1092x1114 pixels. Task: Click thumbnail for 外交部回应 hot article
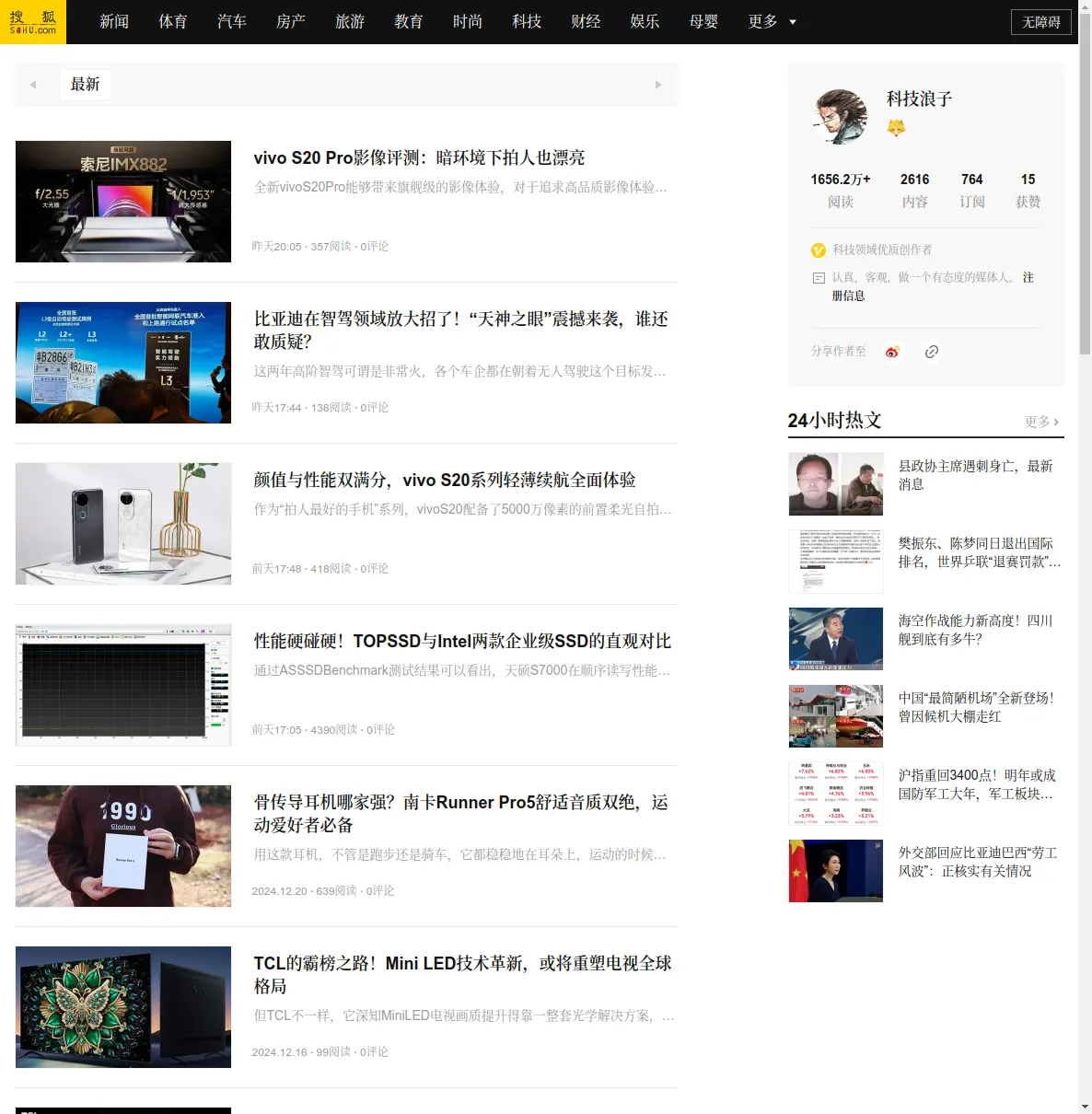click(836, 871)
